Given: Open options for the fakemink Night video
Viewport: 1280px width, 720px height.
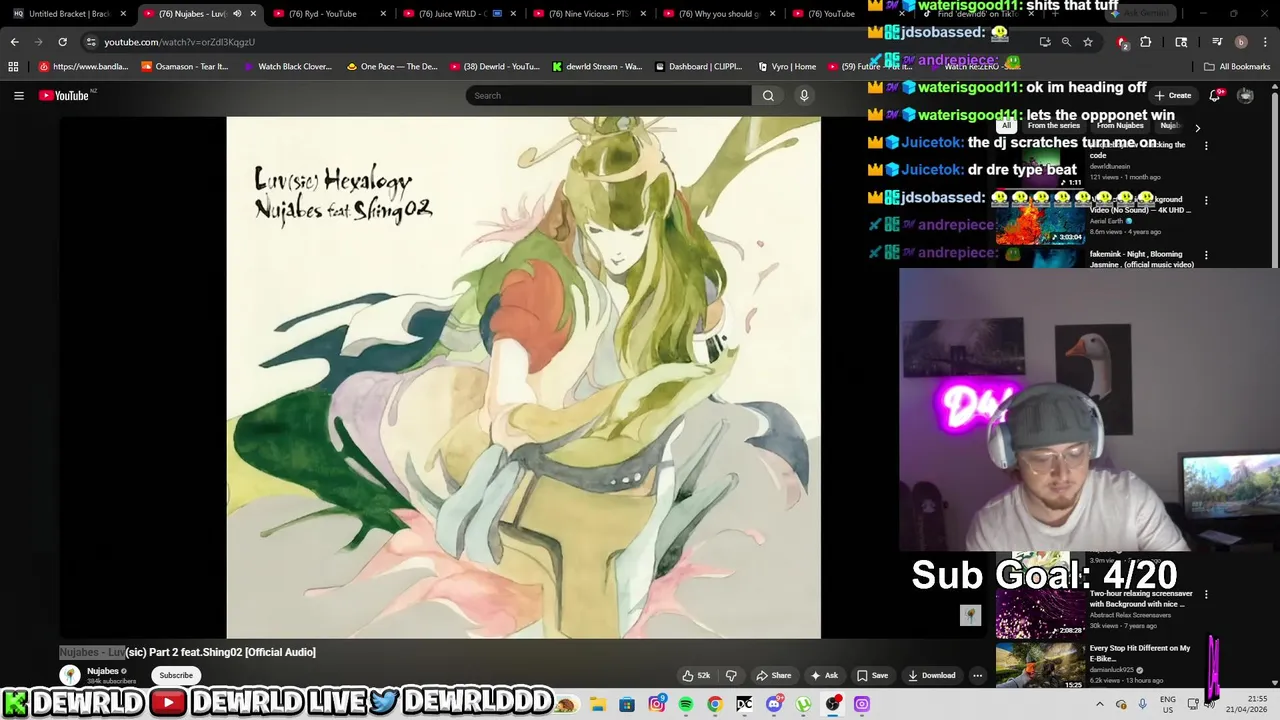Looking at the screenshot, I should click(x=1206, y=255).
